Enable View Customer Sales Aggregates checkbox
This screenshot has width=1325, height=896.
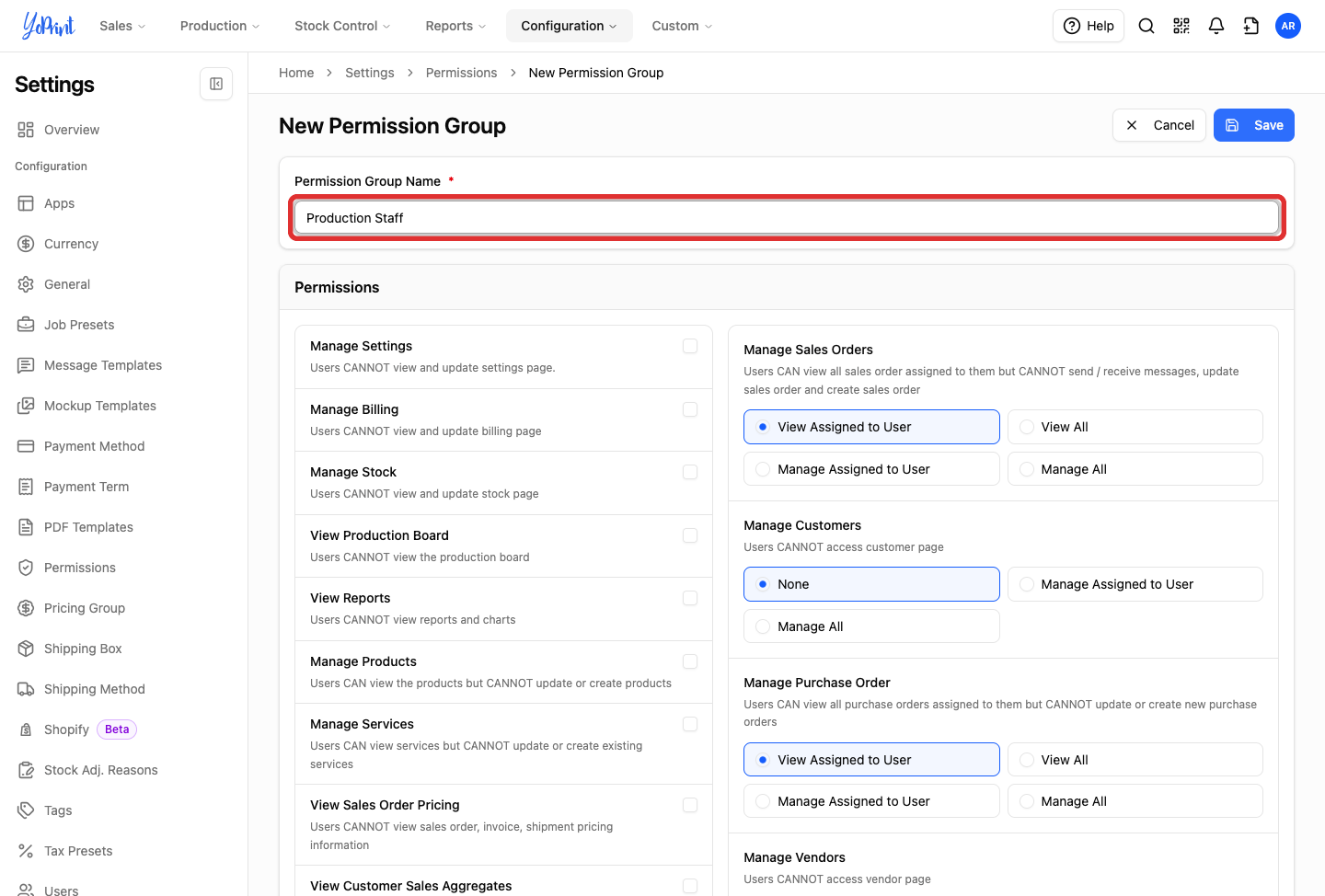coord(690,886)
